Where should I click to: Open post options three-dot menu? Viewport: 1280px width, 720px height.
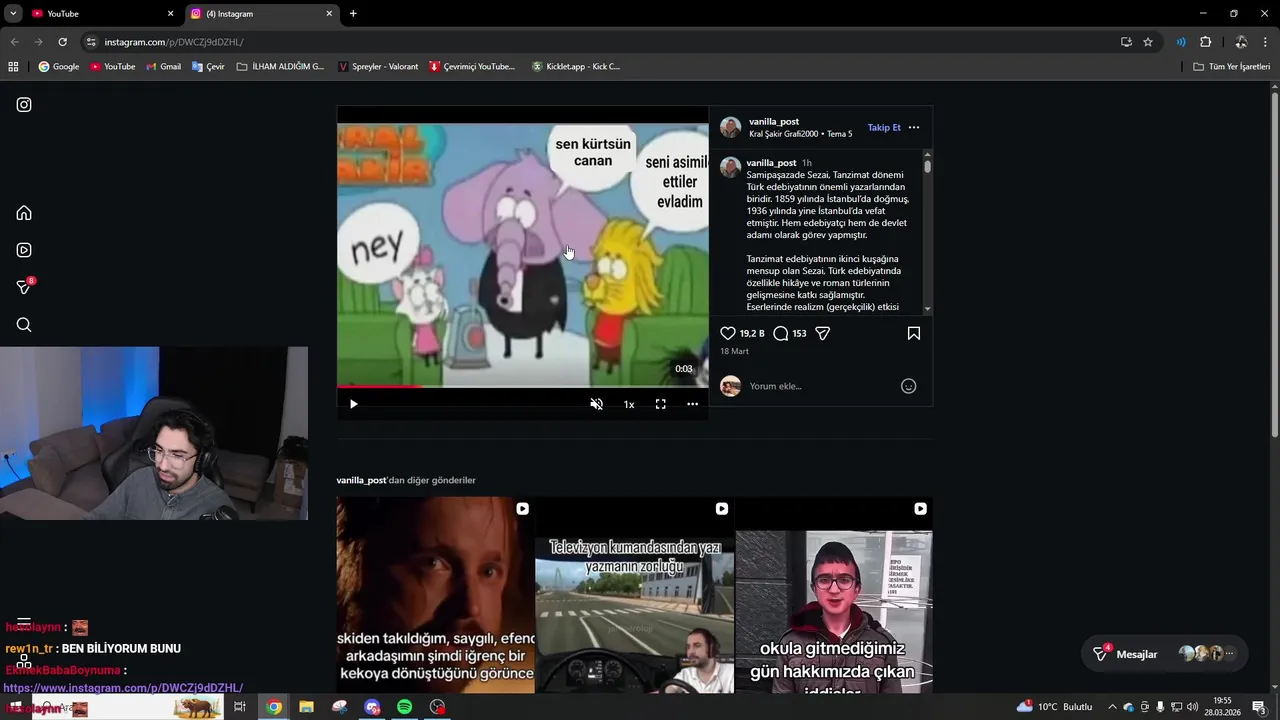point(913,128)
